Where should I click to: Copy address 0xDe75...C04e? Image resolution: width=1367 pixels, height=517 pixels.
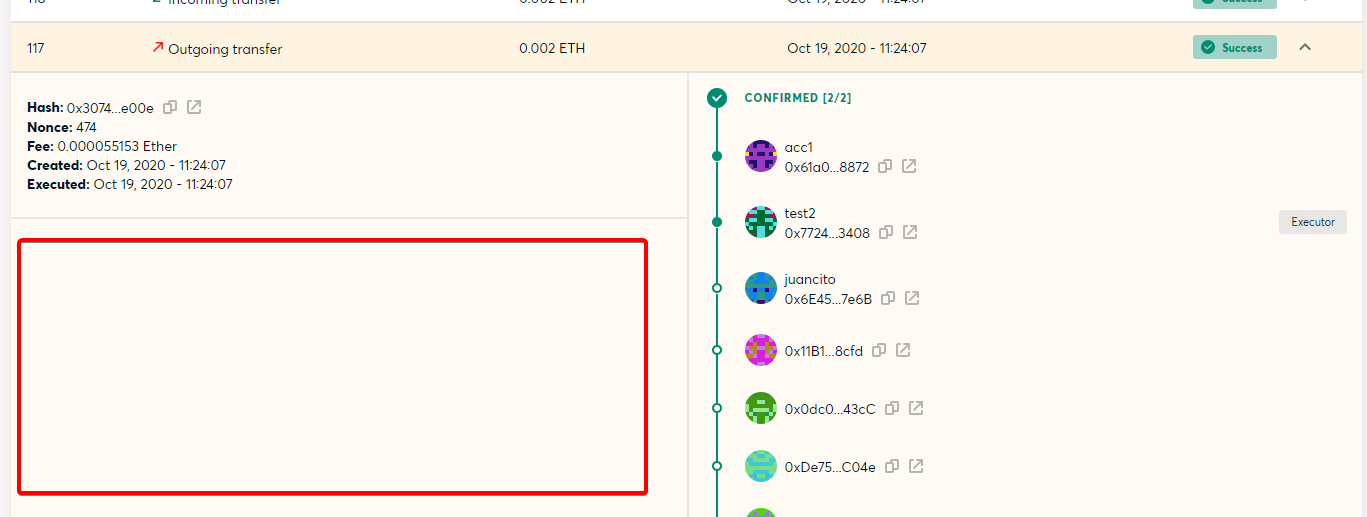click(892, 466)
